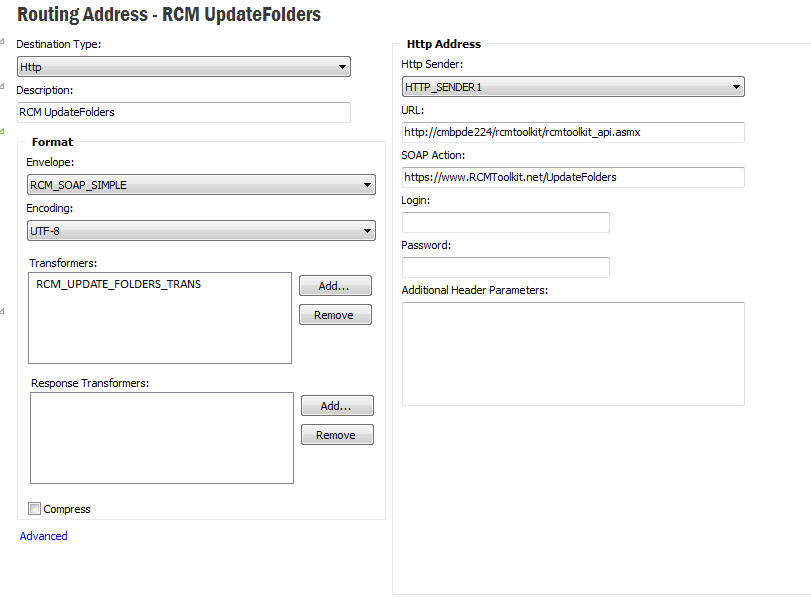
Task: Focus the URL input field
Action: point(573,132)
